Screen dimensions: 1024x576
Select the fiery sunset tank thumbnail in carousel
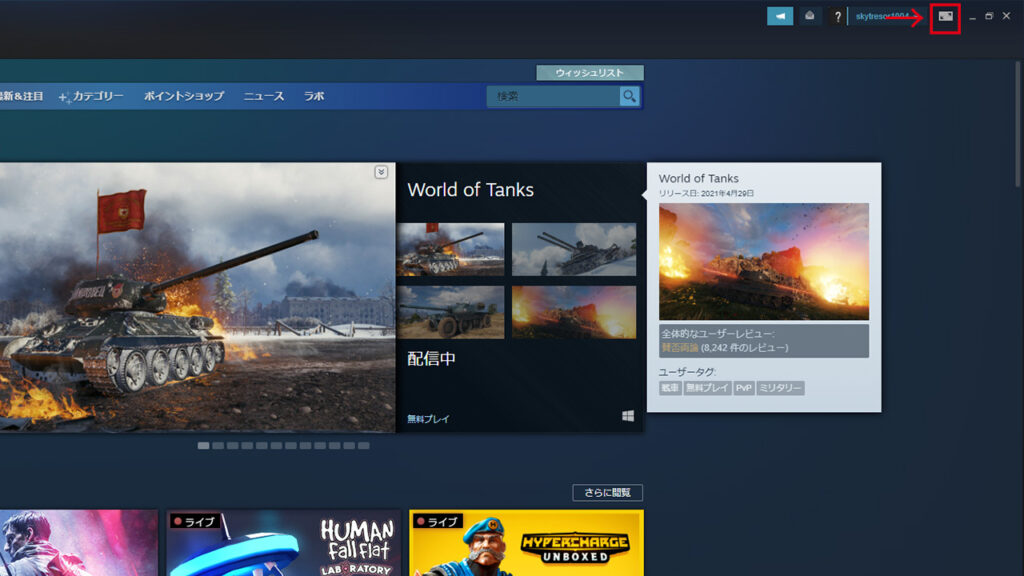coord(574,312)
